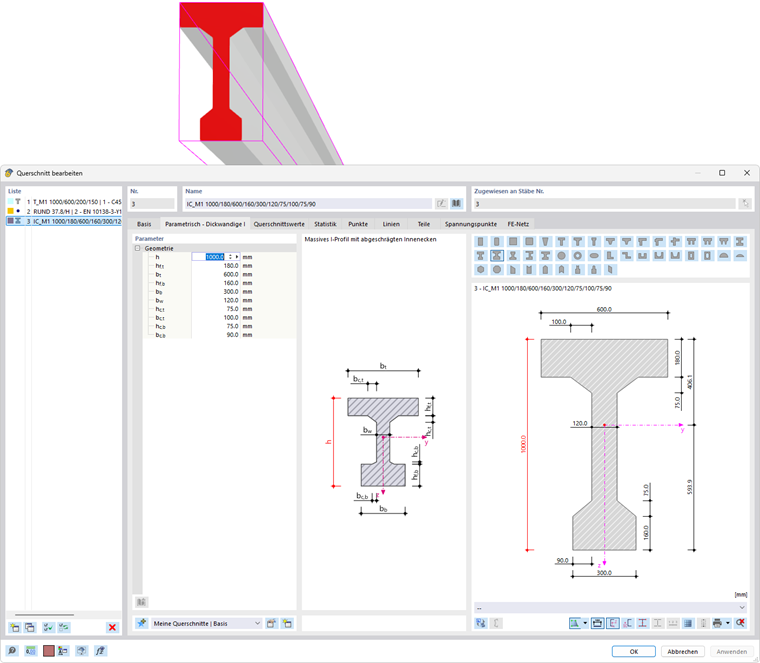Toggle the blue grid FE mesh display icon
This screenshot has width=760, height=663.
click(688, 623)
